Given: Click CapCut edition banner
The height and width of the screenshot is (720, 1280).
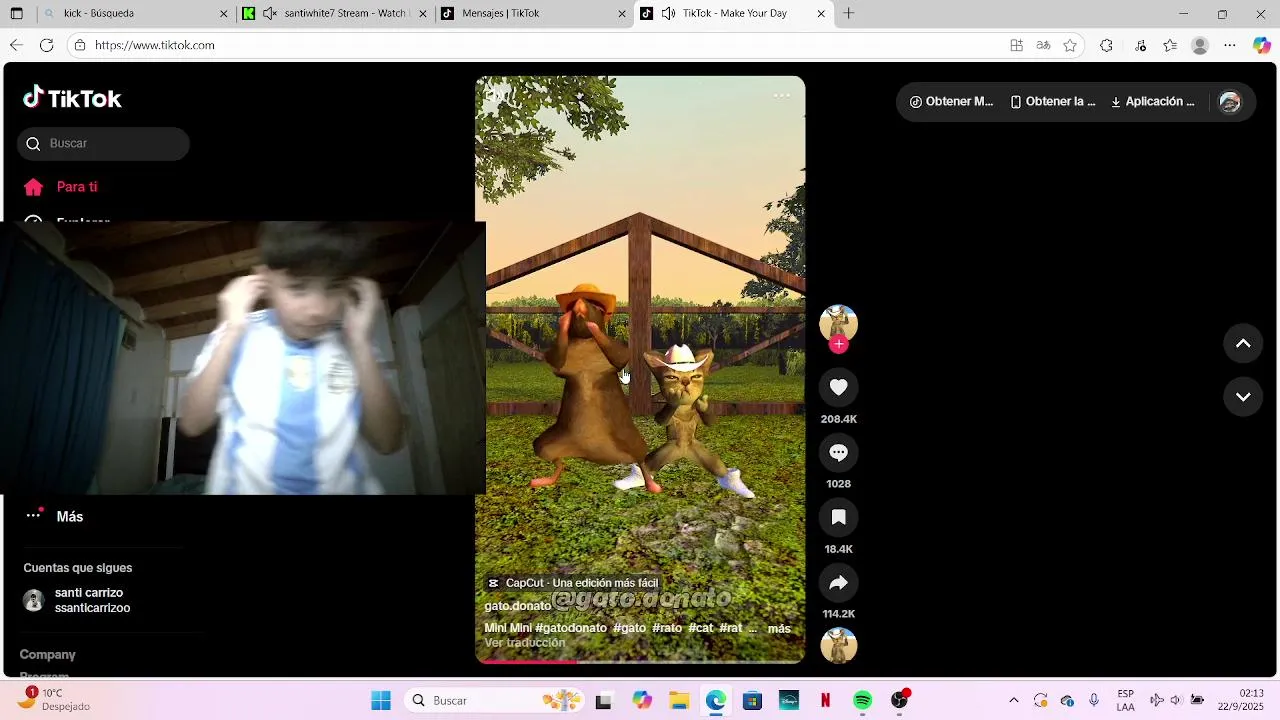Looking at the screenshot, I should click(x=572, y=583).
